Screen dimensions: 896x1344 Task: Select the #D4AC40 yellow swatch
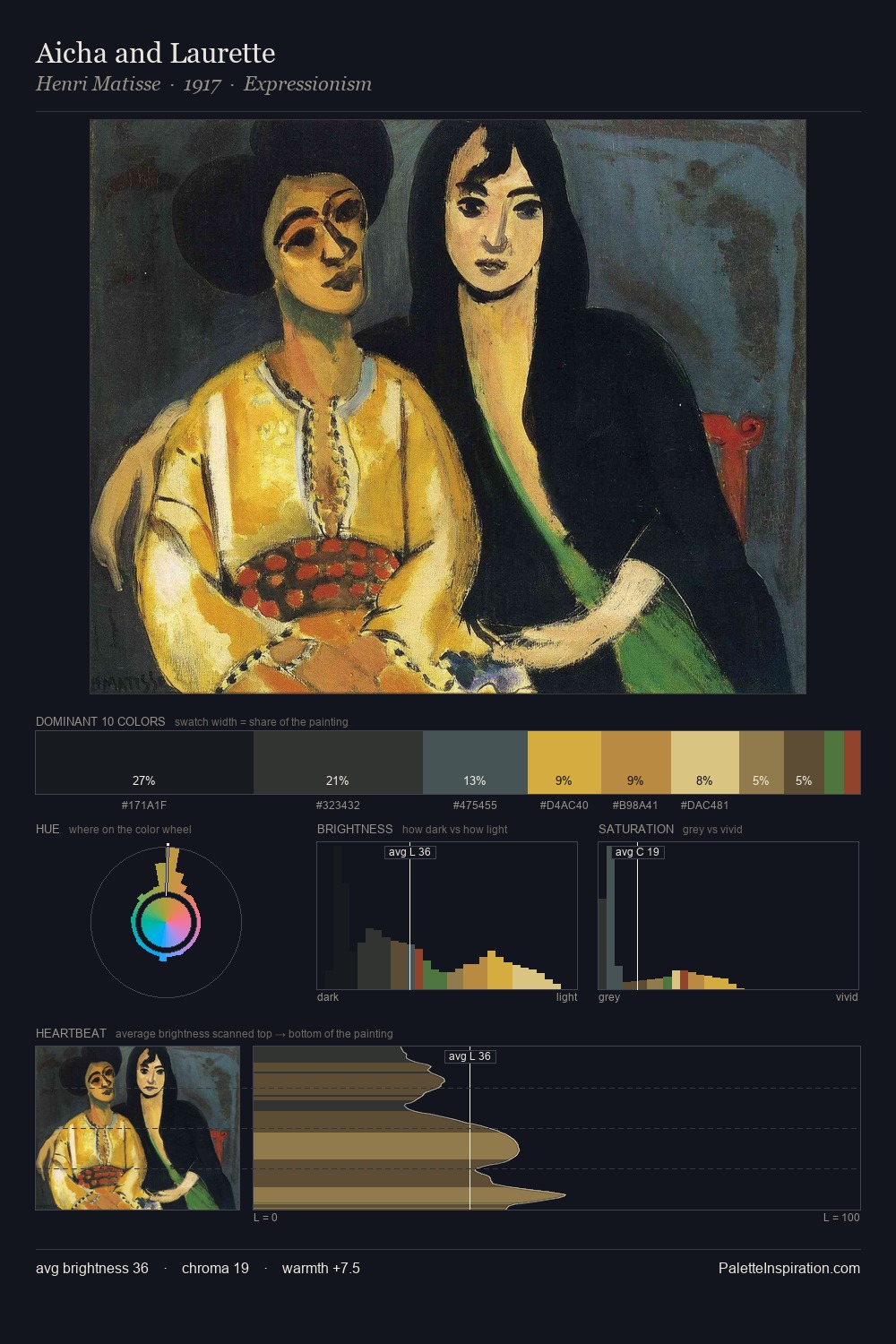(564, 762)
